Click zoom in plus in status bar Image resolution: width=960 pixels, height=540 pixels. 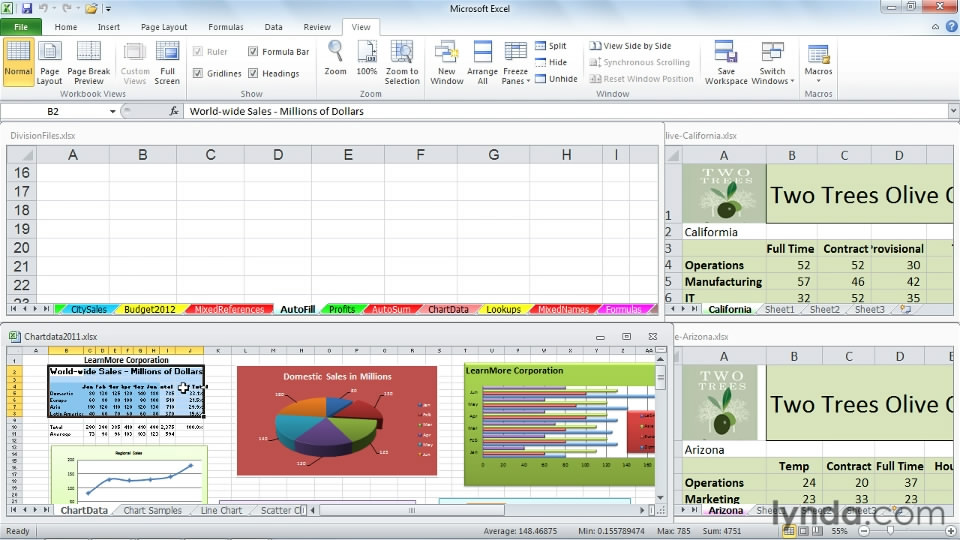tap(951, 531)
